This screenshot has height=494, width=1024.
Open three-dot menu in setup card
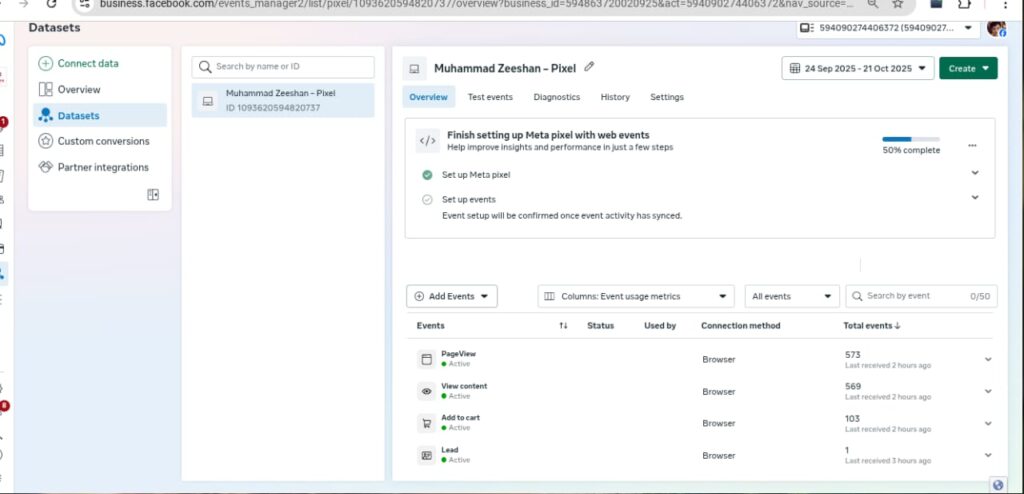tap(972, 145)
